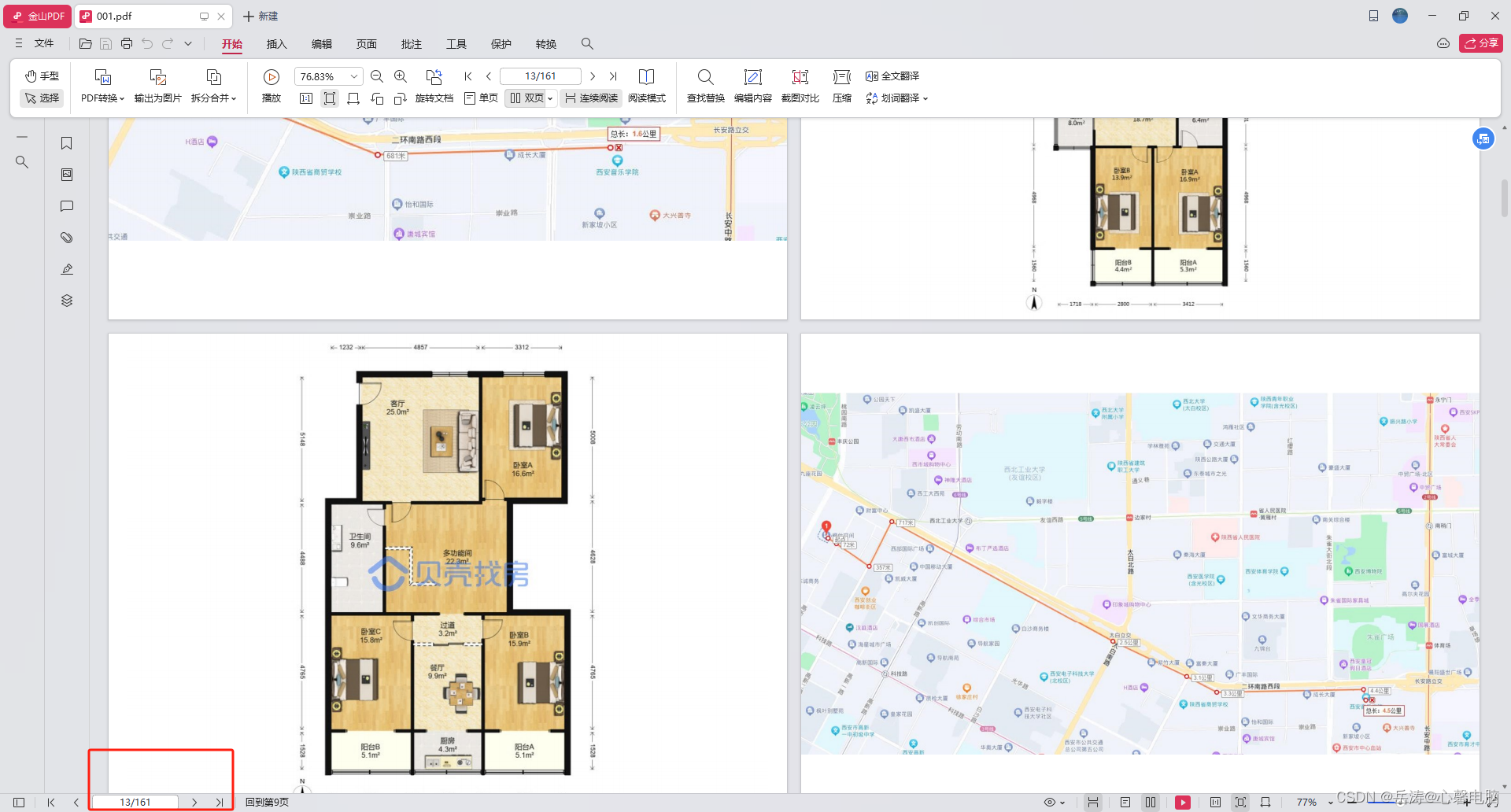Click the blue floating tool at top right
1511x812 pixels.
1483,139
